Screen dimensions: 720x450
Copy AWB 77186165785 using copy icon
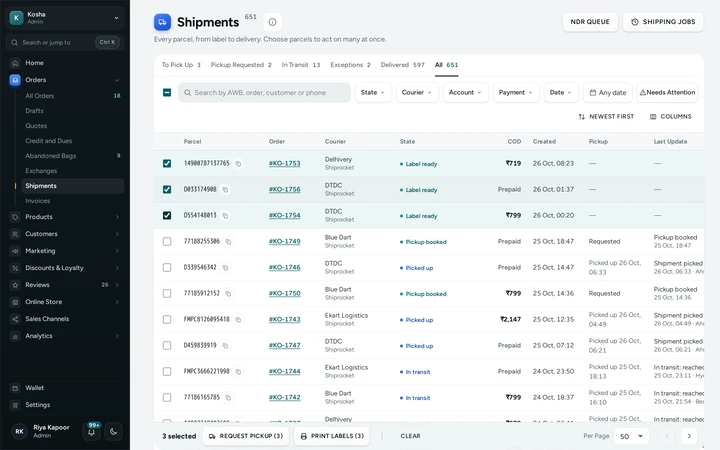tap(228, 398)
